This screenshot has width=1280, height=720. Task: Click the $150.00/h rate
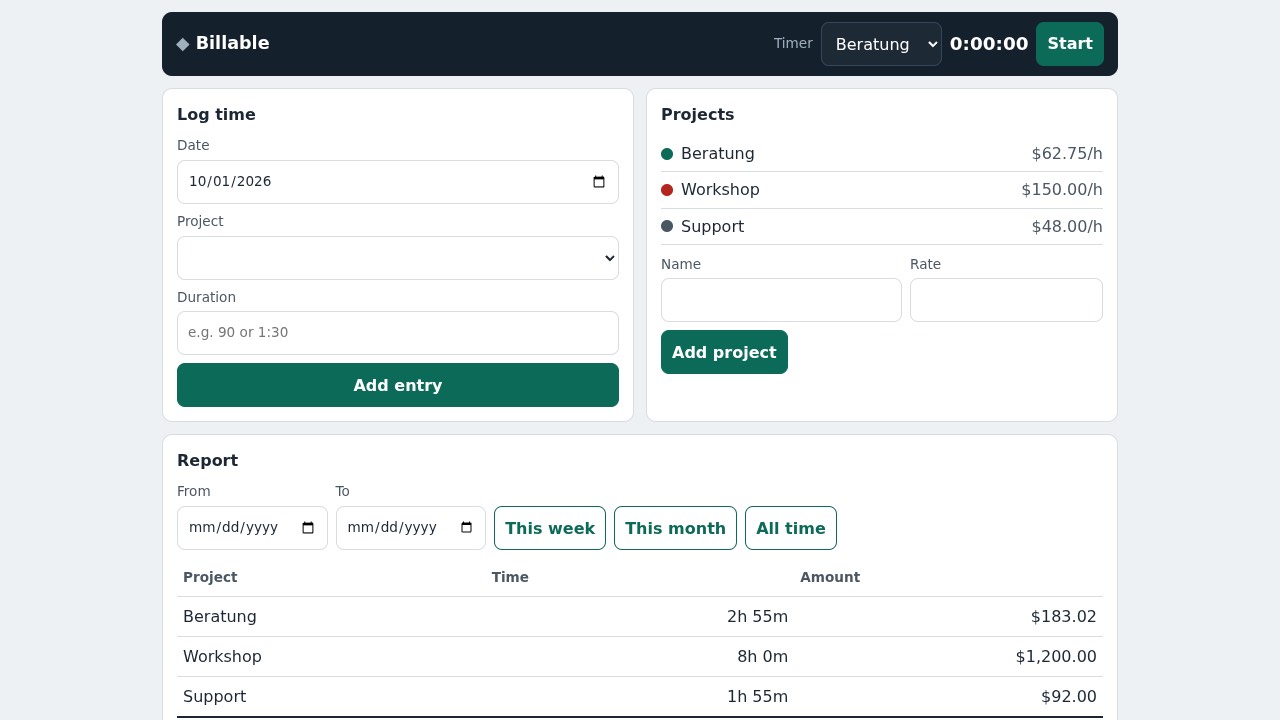point(1062,190)
